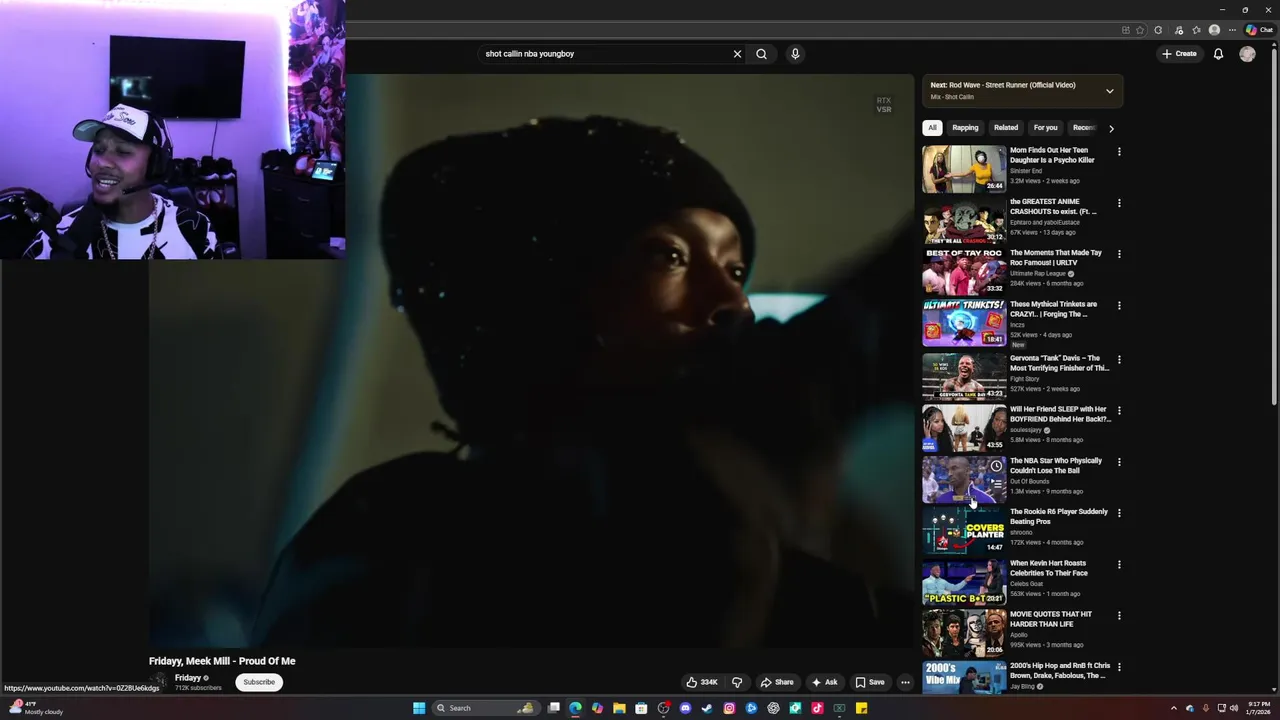Image resolution: width=1280 pixels, height=720 pixels.
Task: Click the 'Sinister End' channel name
Action: pyautogui.click(x=1026, y=171)
